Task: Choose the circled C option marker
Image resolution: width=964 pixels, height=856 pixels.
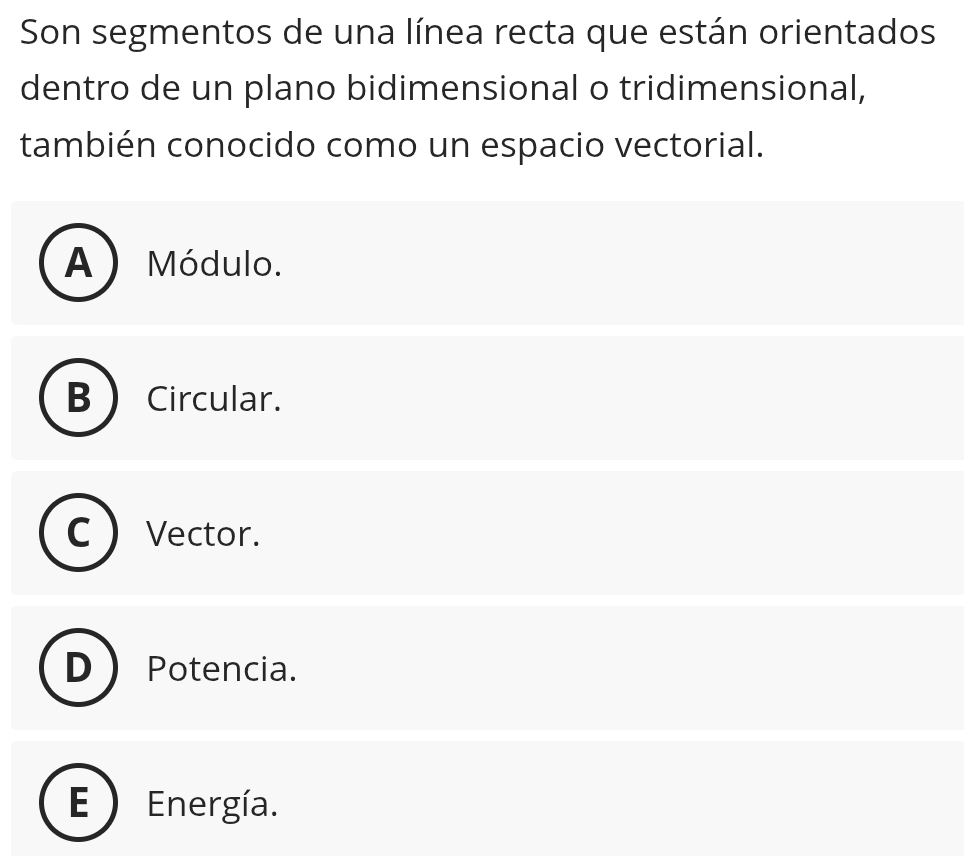Action: pos(77,534)
